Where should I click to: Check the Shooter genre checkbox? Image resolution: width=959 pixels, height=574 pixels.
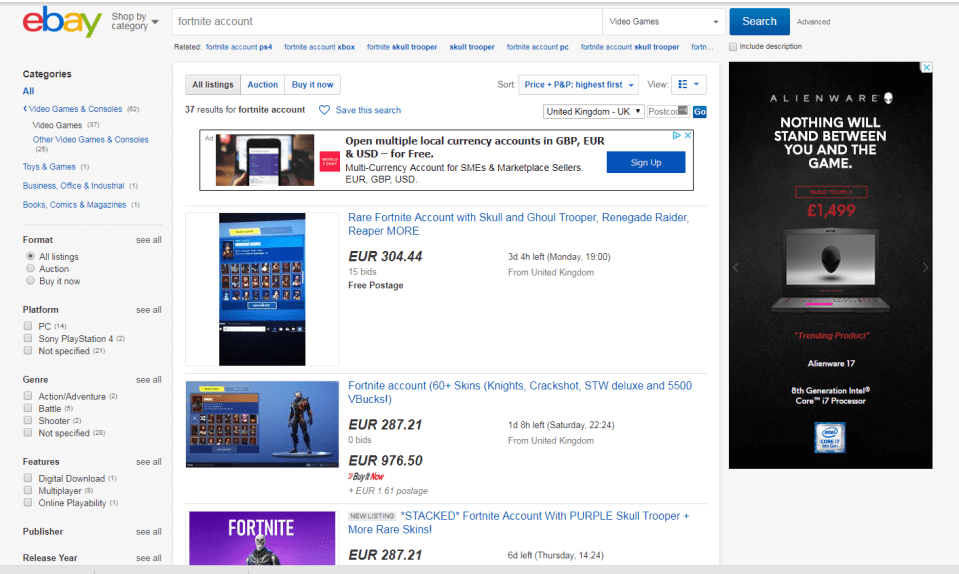[x=28, y=421]
